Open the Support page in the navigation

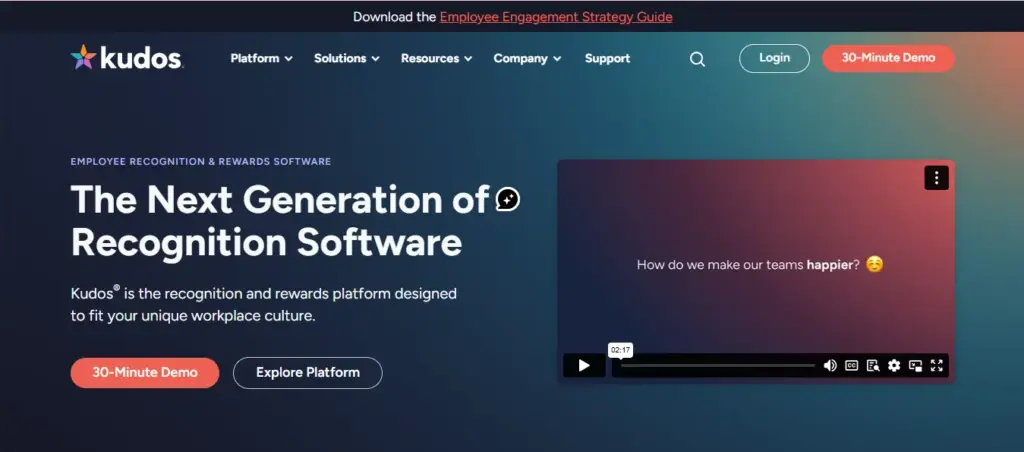pos(607,58)
